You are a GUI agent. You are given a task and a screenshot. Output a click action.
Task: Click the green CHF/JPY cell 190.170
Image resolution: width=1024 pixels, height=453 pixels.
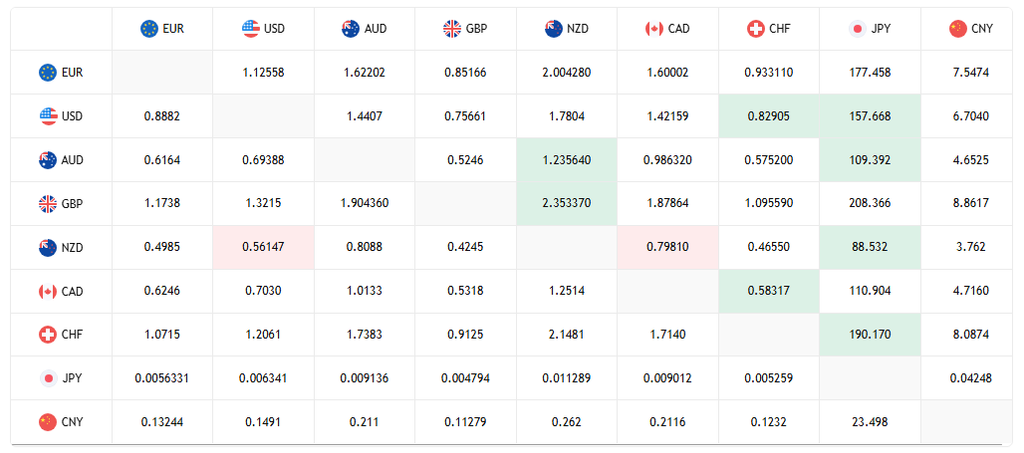(x=870, y=335)
